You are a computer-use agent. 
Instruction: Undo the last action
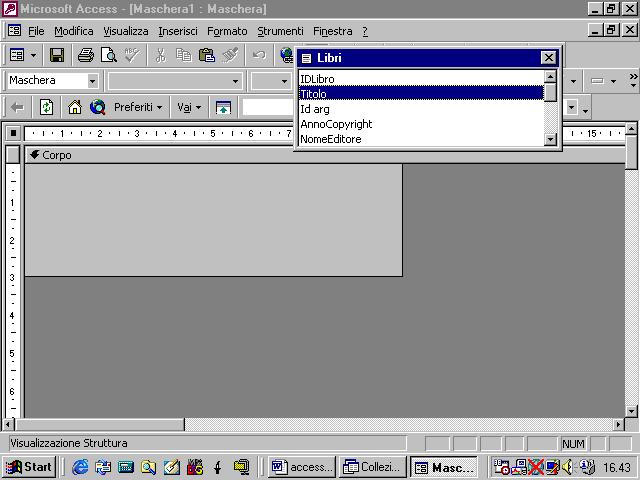pyautogui.click(x=259, y=55)
